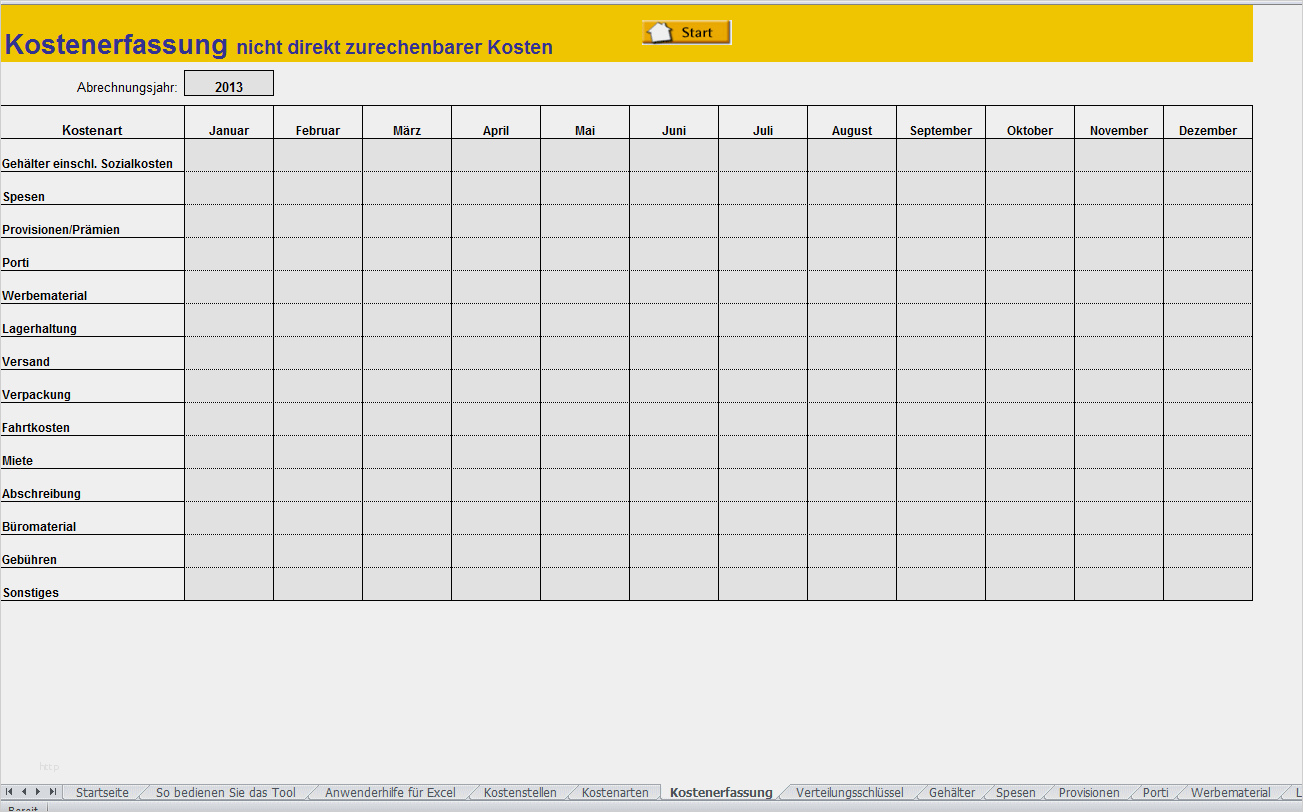This screenshot has width=1303, height=812.
Task: Jump to first sheet tab arrow
Action: 9,792
